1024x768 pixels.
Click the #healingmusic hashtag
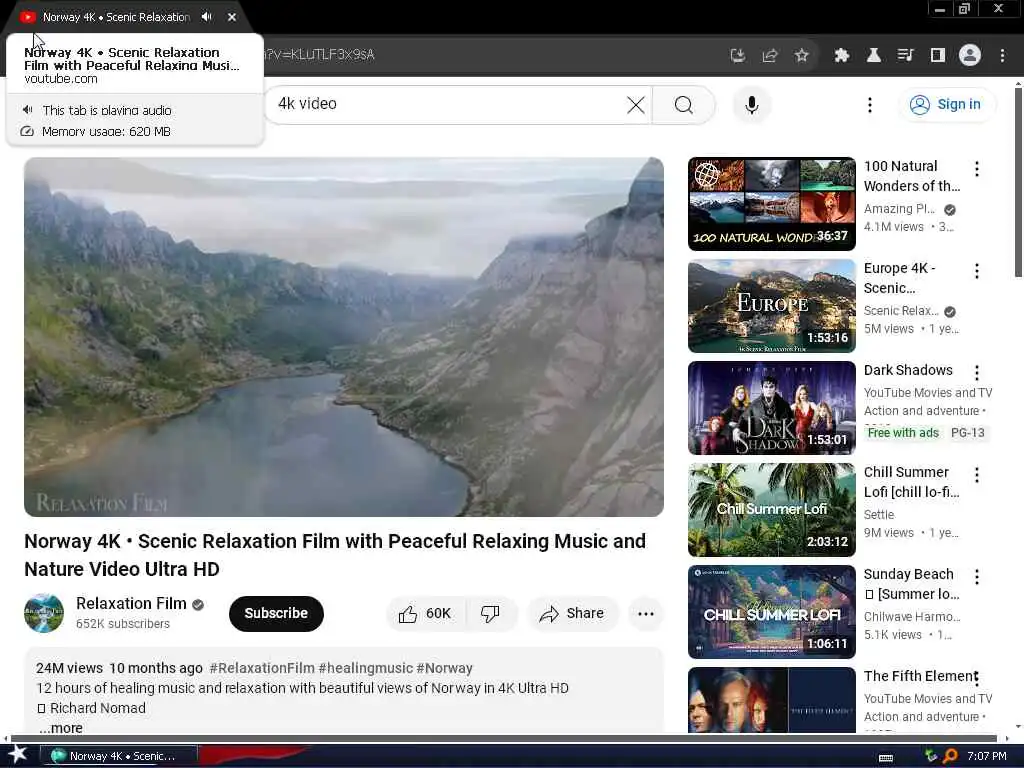point(365,668)
